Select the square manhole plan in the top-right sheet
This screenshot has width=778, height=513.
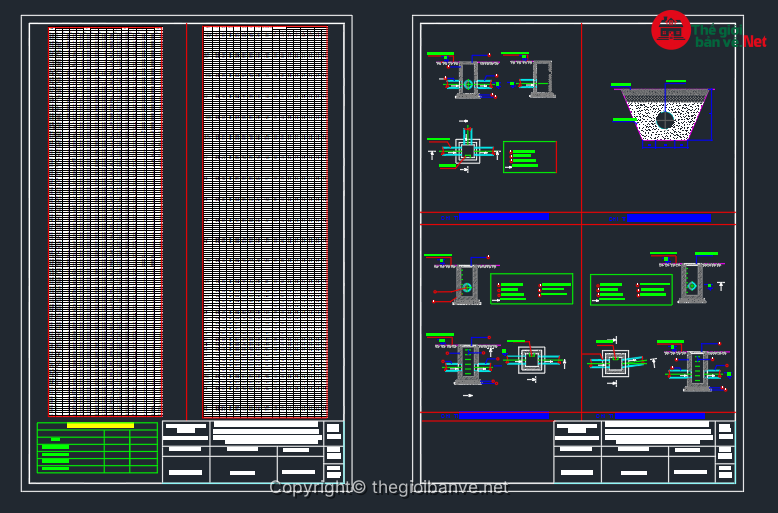click(467, 150)
